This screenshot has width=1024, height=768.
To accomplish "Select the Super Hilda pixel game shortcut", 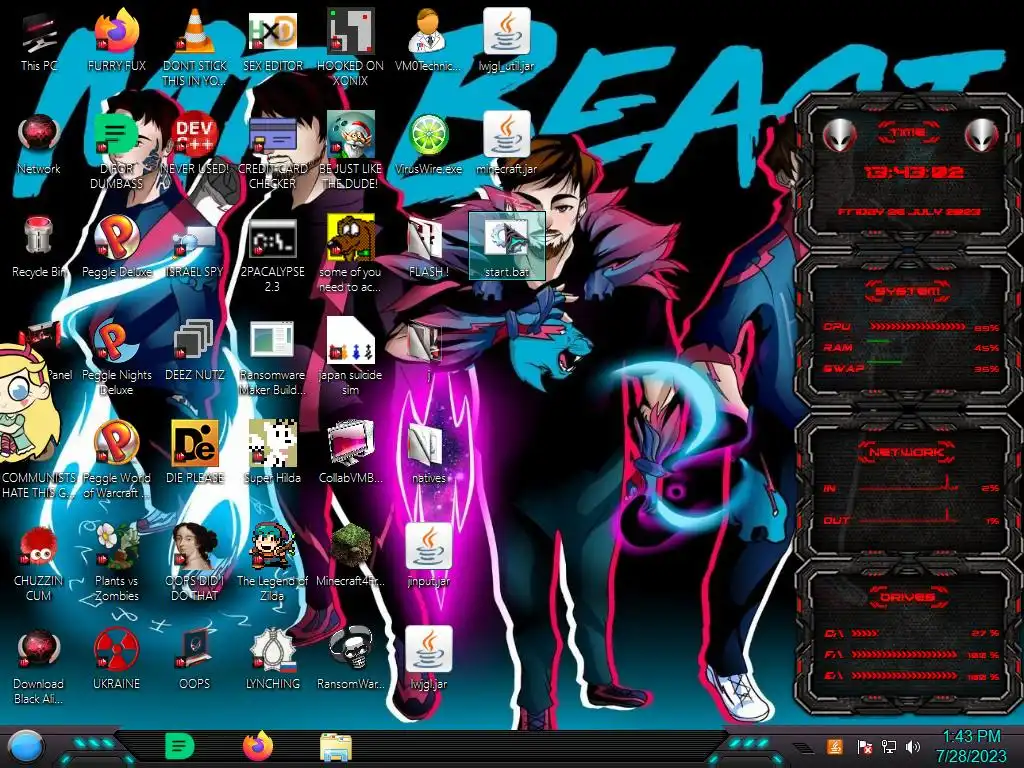I will [272, 452].
